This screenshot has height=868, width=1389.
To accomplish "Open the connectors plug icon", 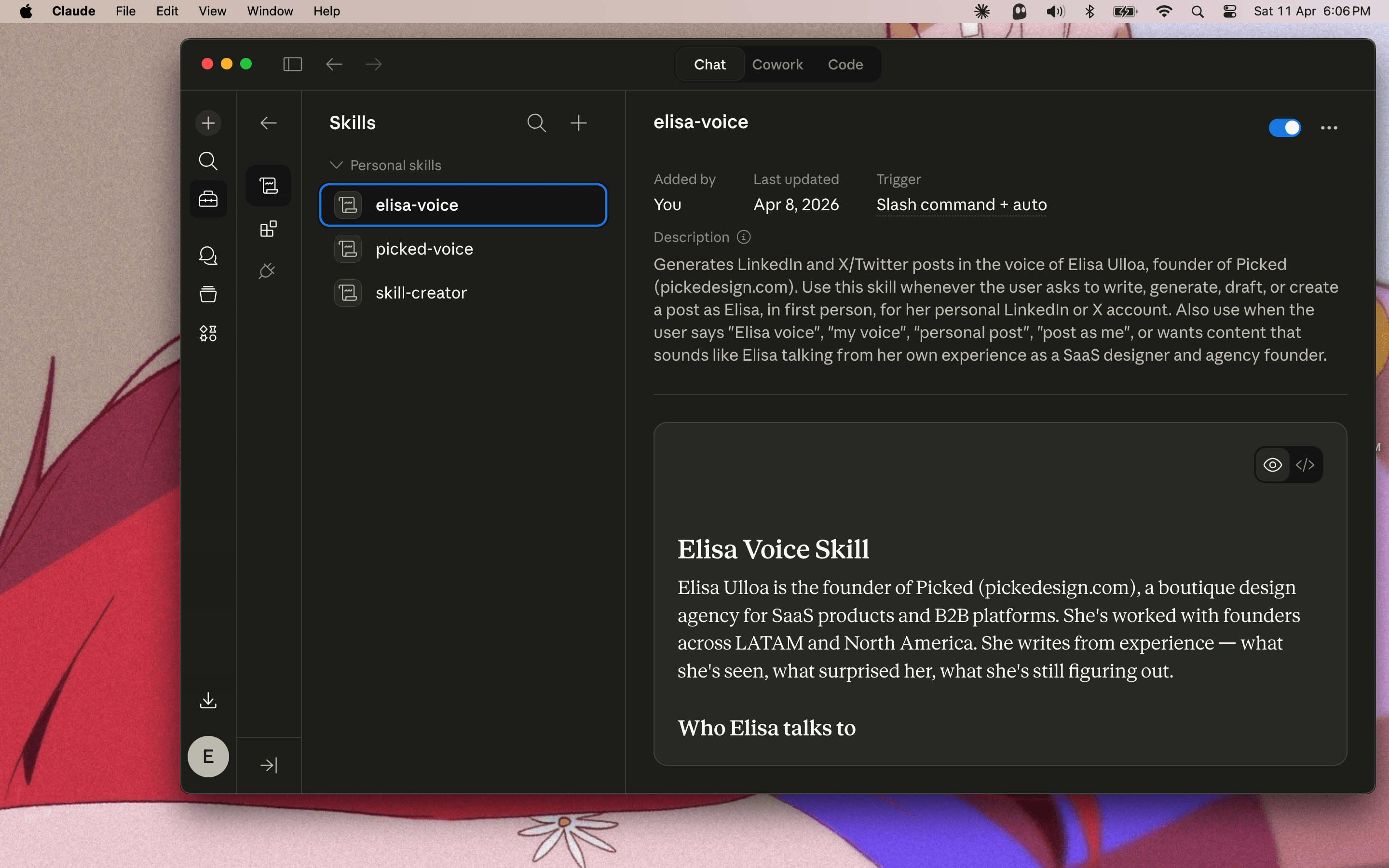I will (x=268, y=271).
